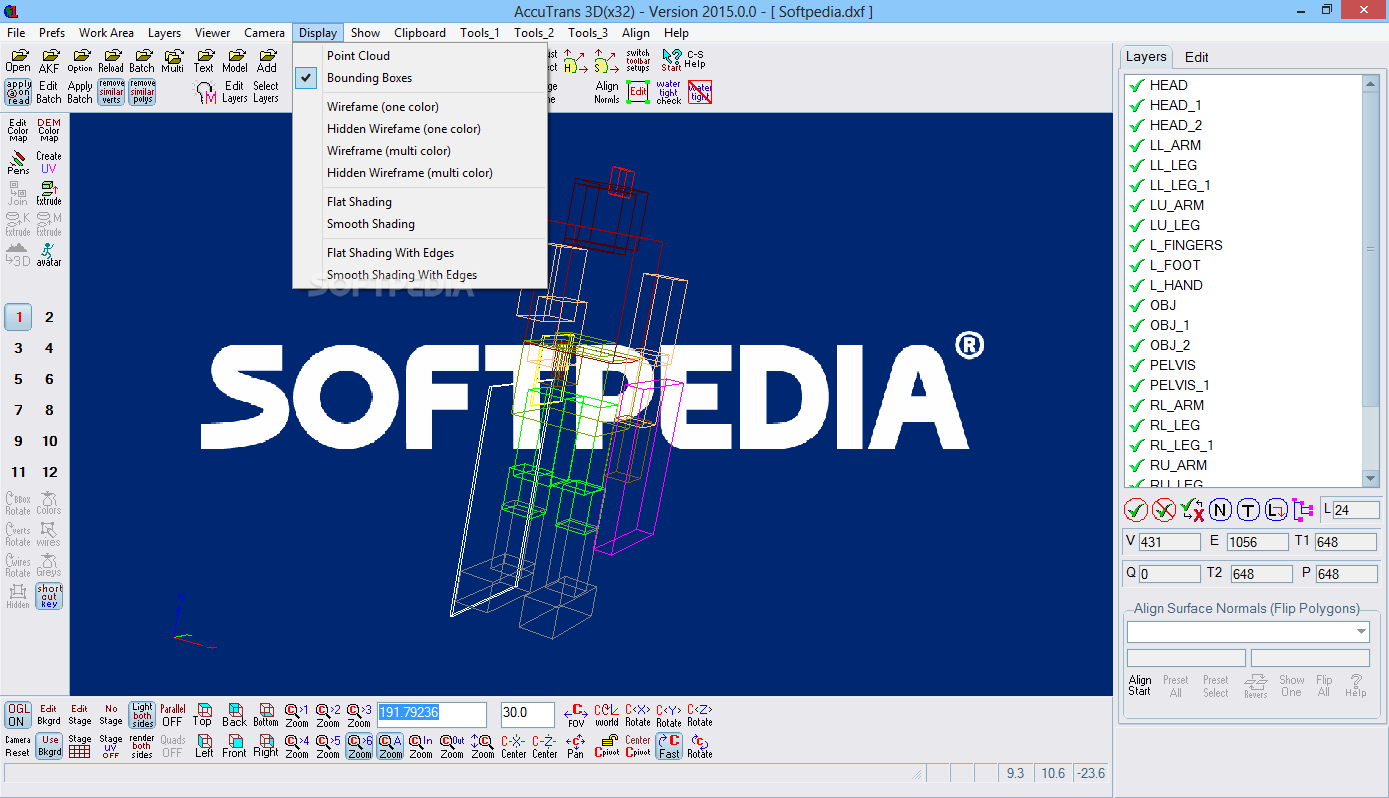Click the Multi files icon
Viewport: 1389px width, 798px height.
tap(173, 61)
